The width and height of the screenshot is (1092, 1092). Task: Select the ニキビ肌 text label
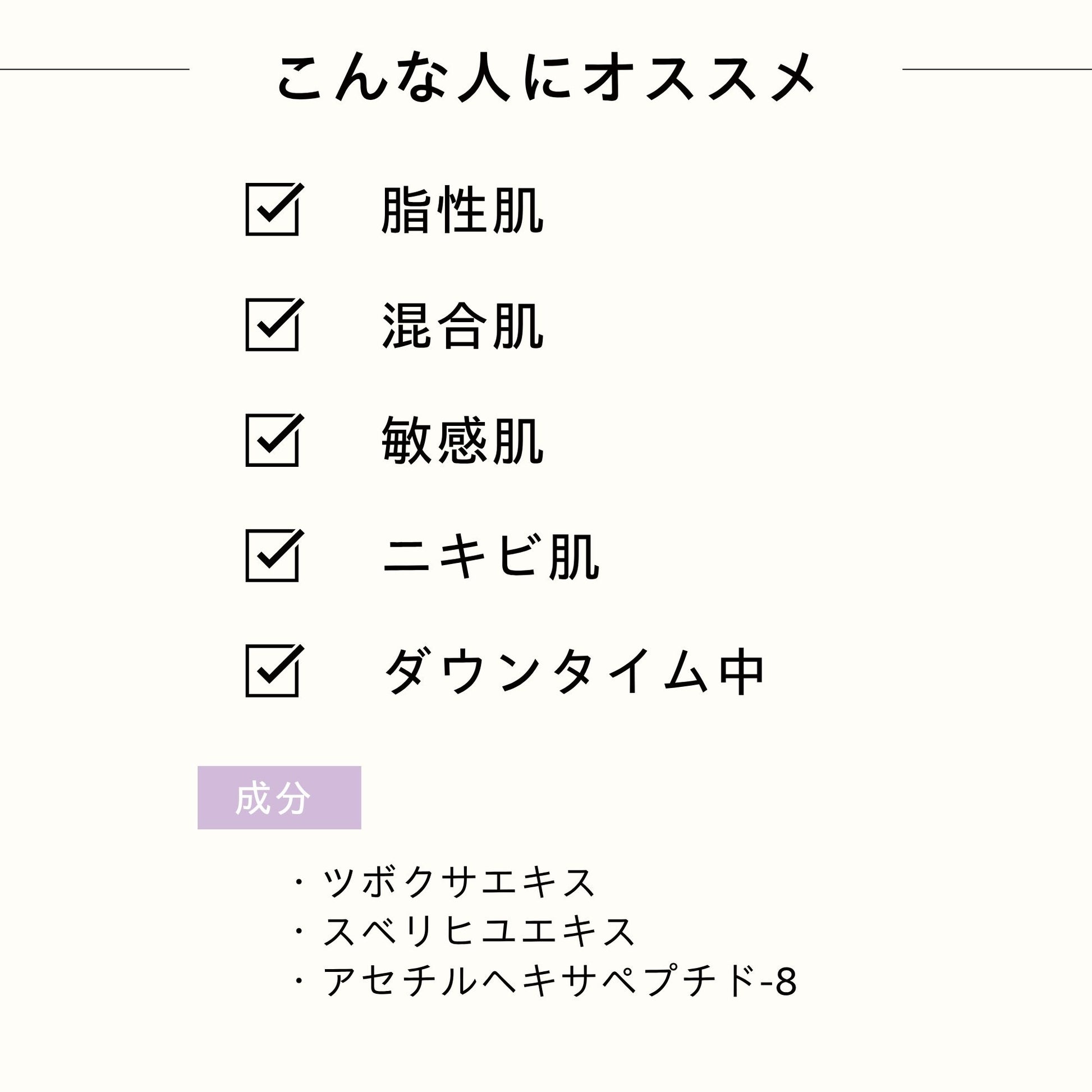pyautogui.click(x=490, y=557)
